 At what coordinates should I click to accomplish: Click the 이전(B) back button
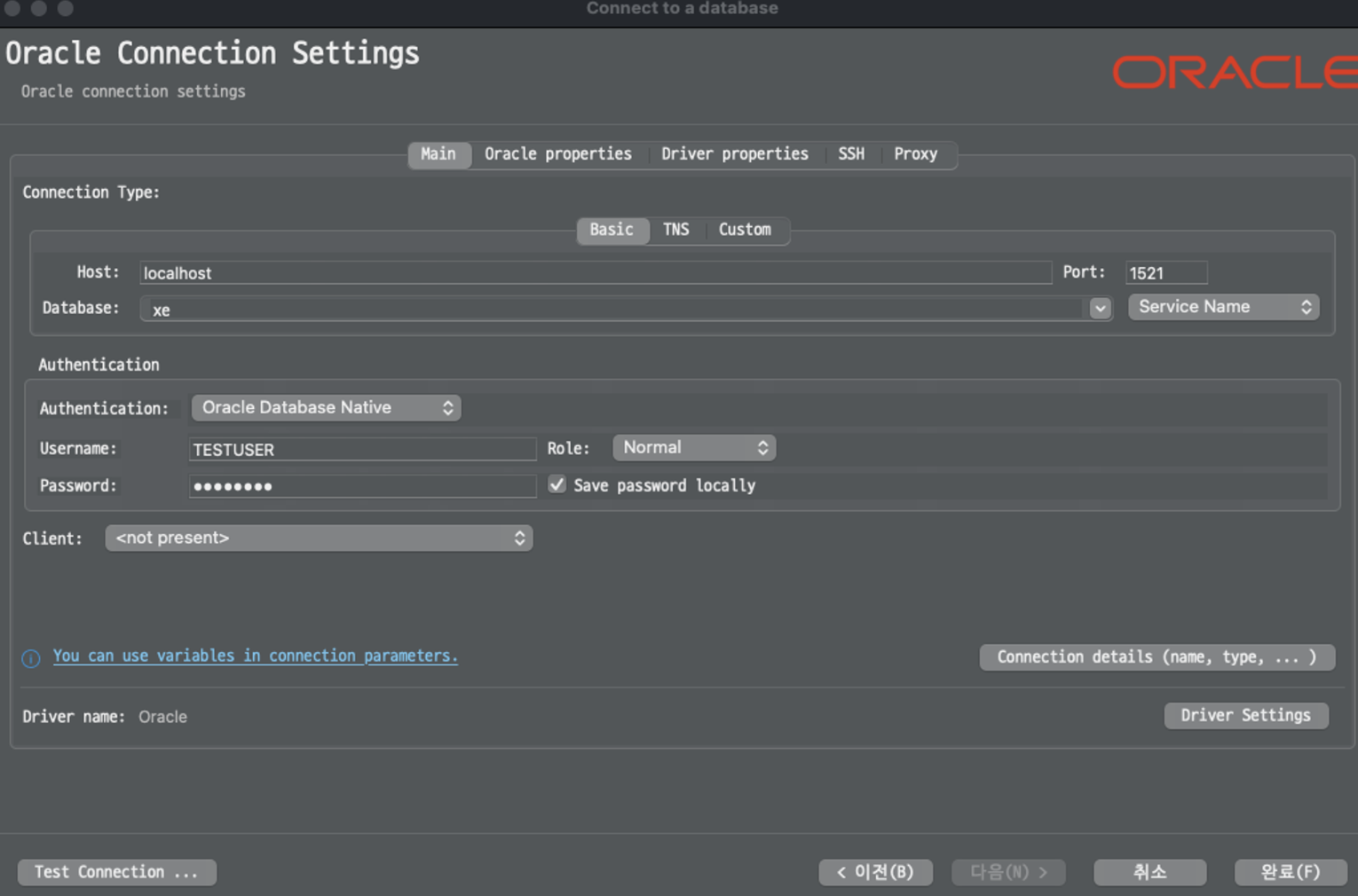[x=875, y=872]
